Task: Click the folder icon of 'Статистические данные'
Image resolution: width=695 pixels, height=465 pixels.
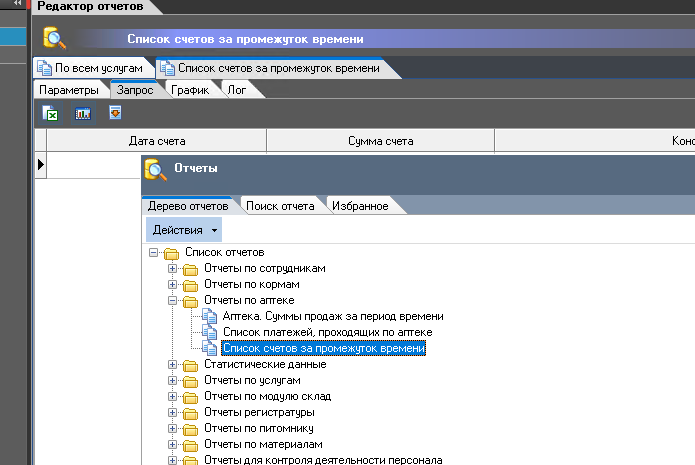Action: (190, 365)
